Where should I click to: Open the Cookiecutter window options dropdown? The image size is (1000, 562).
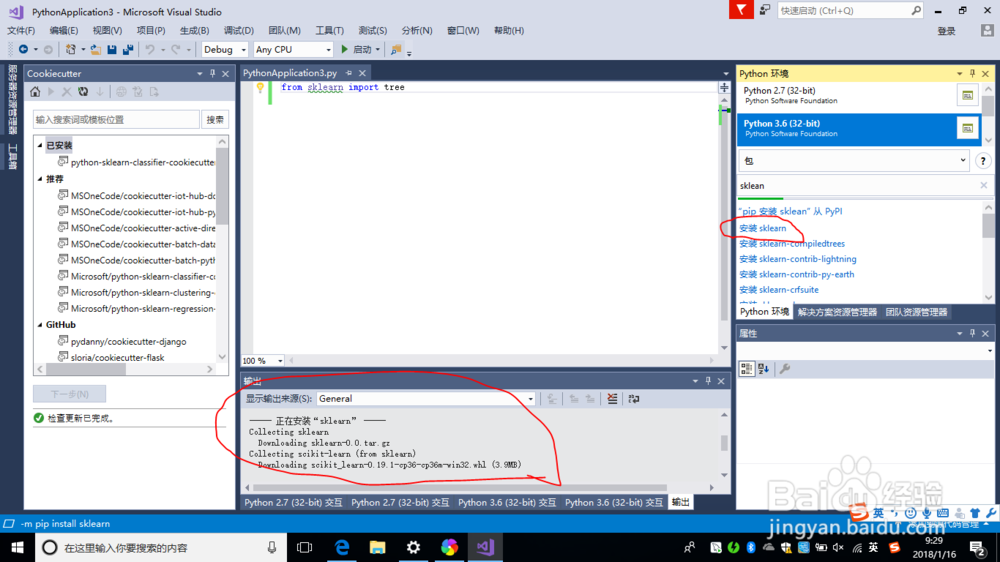pyautogui.click(x=199, y=73)
